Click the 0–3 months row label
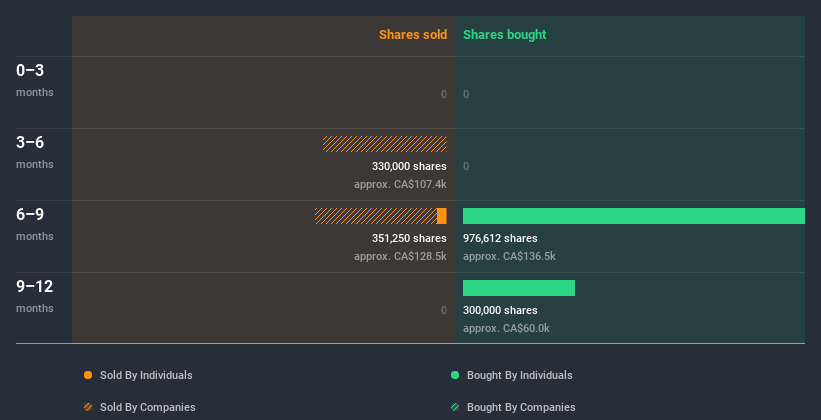The image size is (821, 420). coord(35,80)
